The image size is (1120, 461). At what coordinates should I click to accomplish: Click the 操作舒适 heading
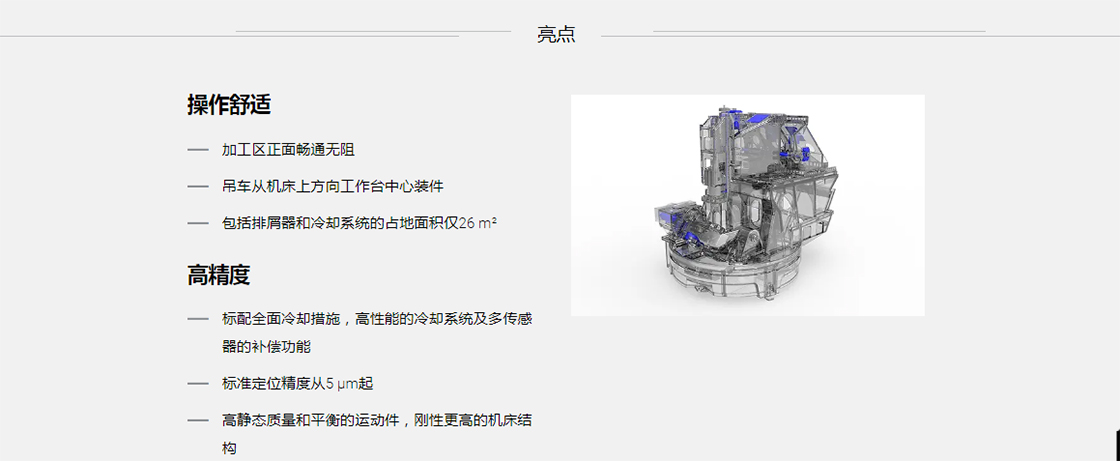(229, 105)
